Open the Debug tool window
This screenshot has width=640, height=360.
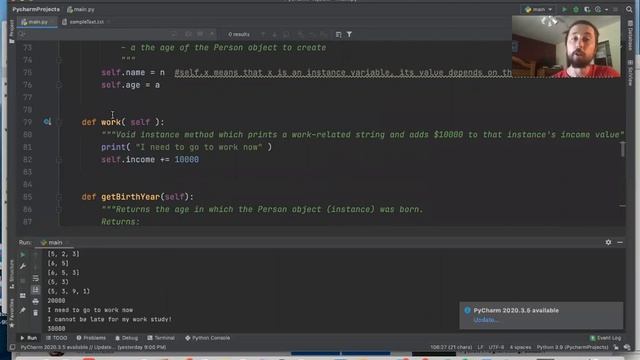pos(127,338)
